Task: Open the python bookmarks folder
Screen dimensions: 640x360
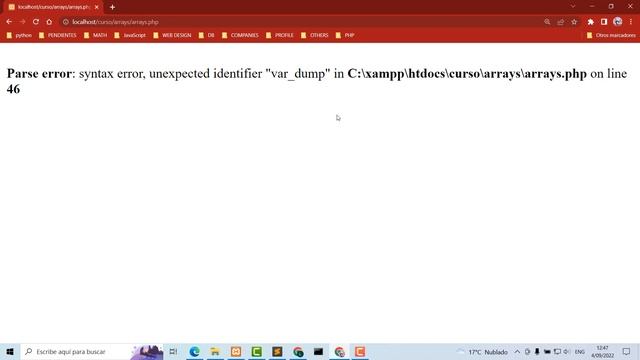Action: click(19, 36)
